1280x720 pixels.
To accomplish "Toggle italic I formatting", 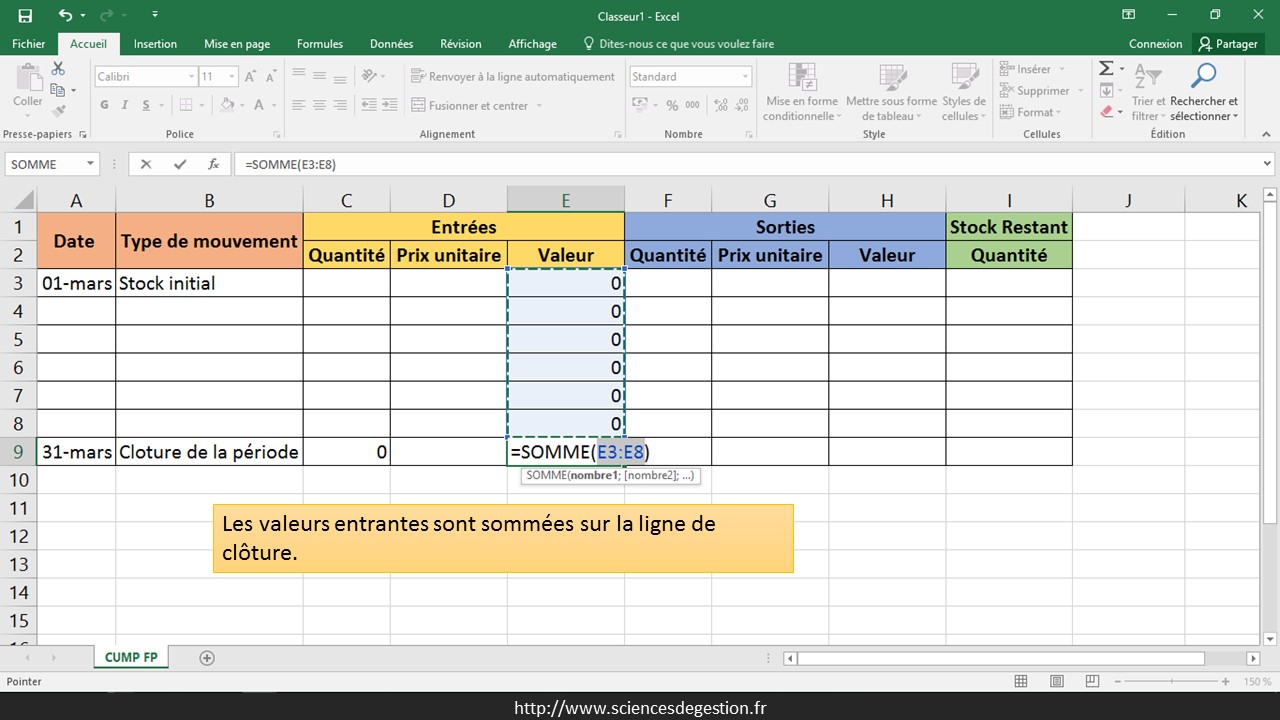I will (x=125, y=105).
